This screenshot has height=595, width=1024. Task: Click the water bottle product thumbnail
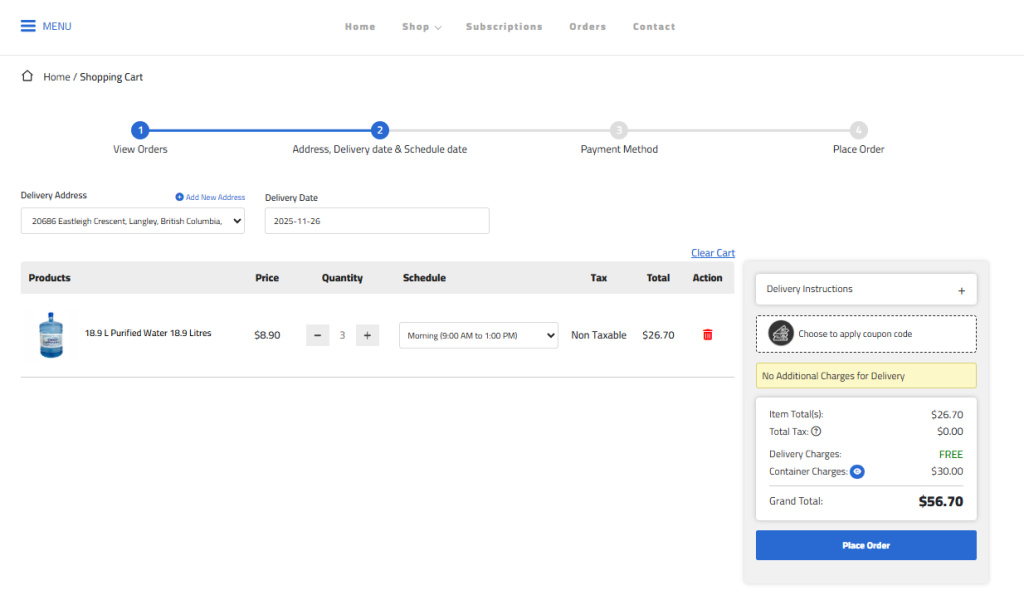(50, 335)
